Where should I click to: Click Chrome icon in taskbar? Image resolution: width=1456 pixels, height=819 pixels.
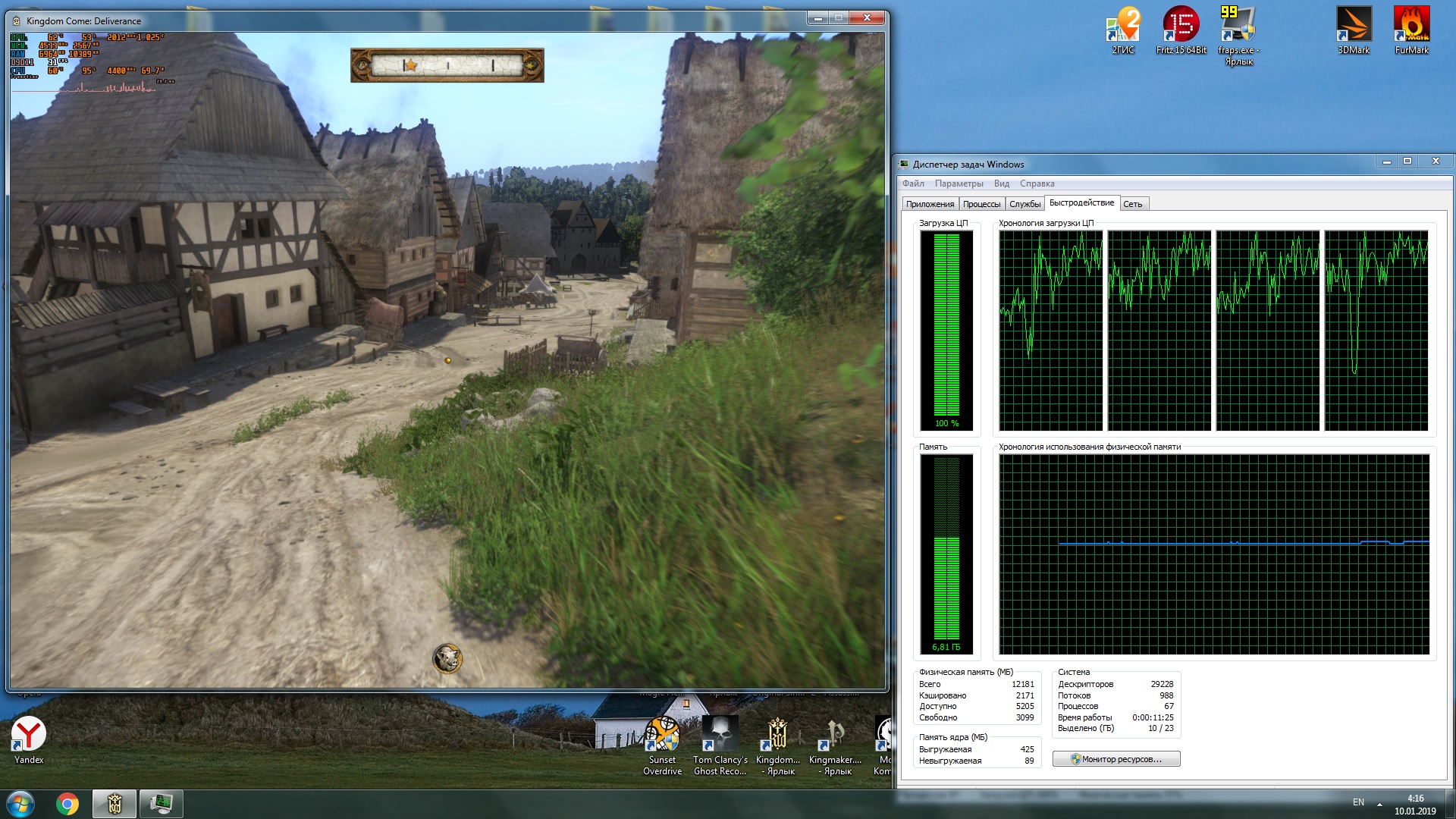(67, 804)
